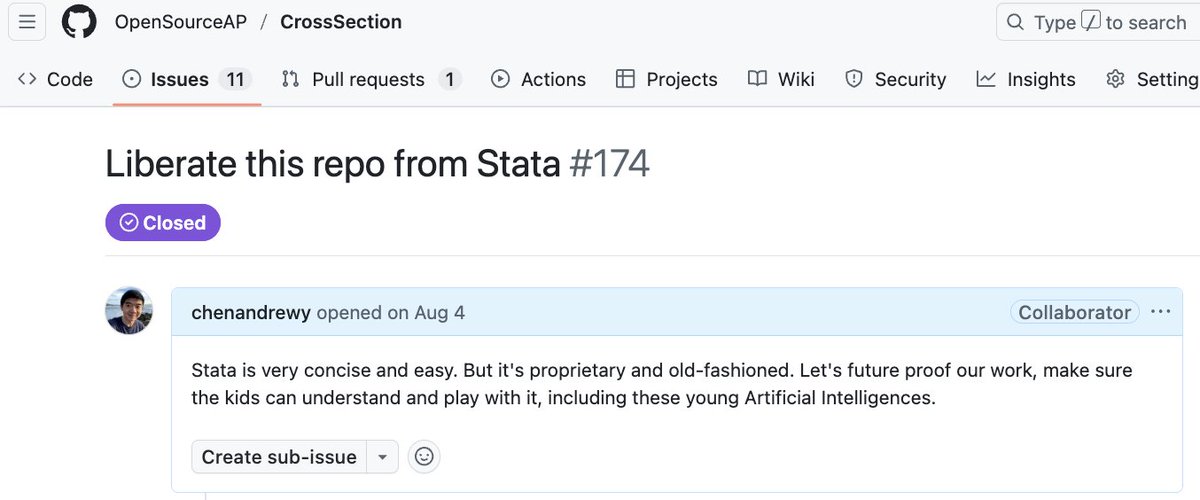Click the add reaction smiley icon
This screenshot has width=1200, height=500.
[424, 457]
